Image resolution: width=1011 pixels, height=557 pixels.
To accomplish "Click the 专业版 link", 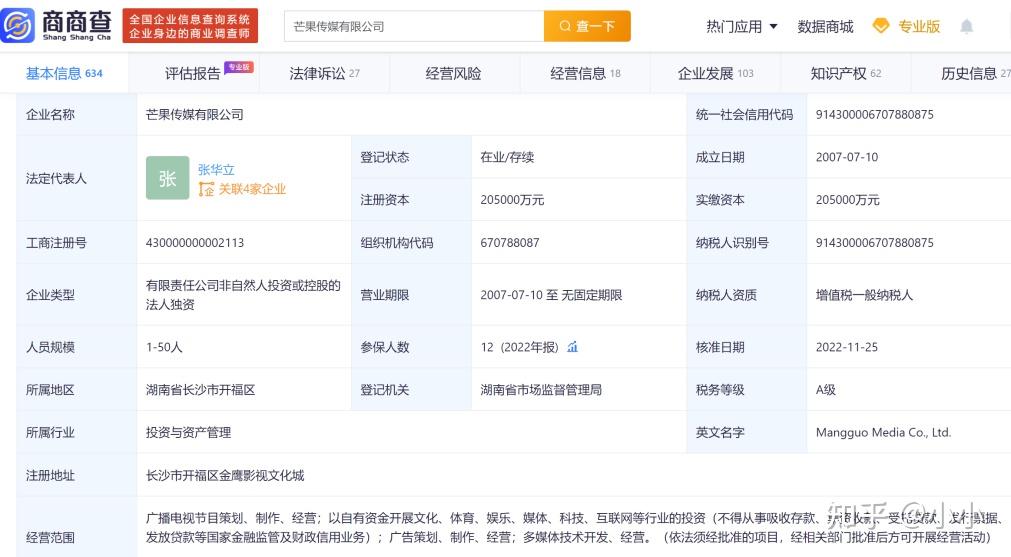I will pos(919,26).
